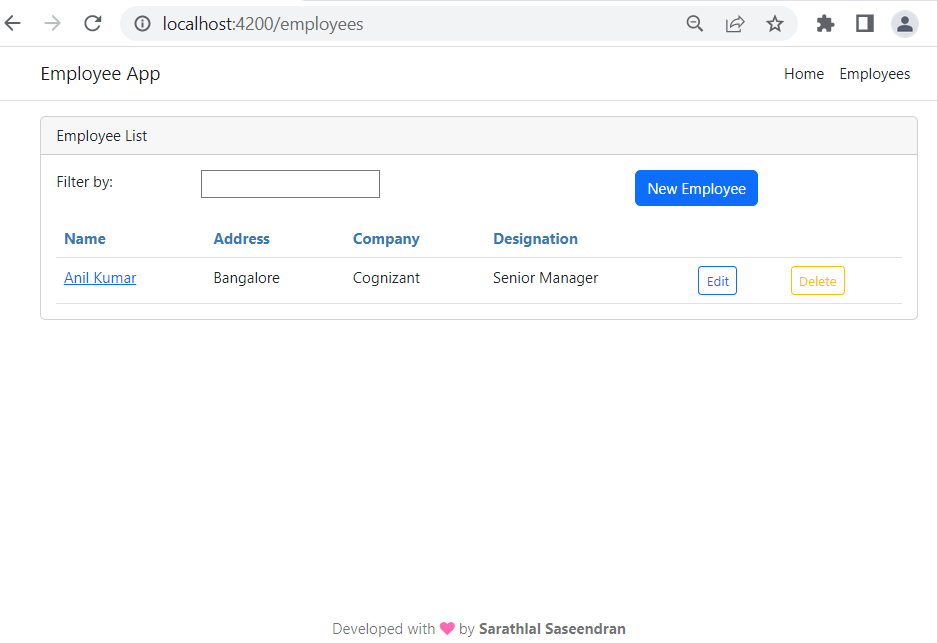
Task: Click the Senior Manager designation cell
Action: [x=545, y=278]
